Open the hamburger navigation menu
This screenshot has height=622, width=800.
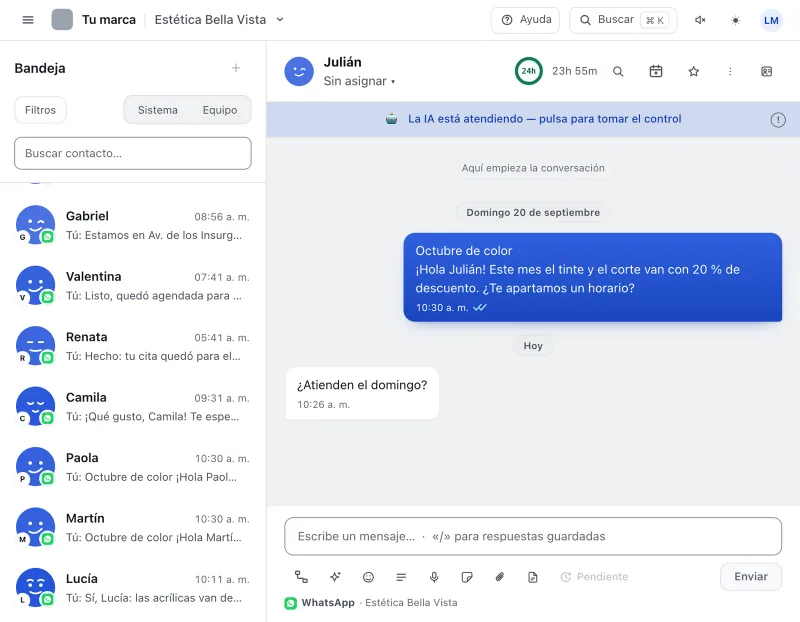pyautogui.click(x=28, y=20)
